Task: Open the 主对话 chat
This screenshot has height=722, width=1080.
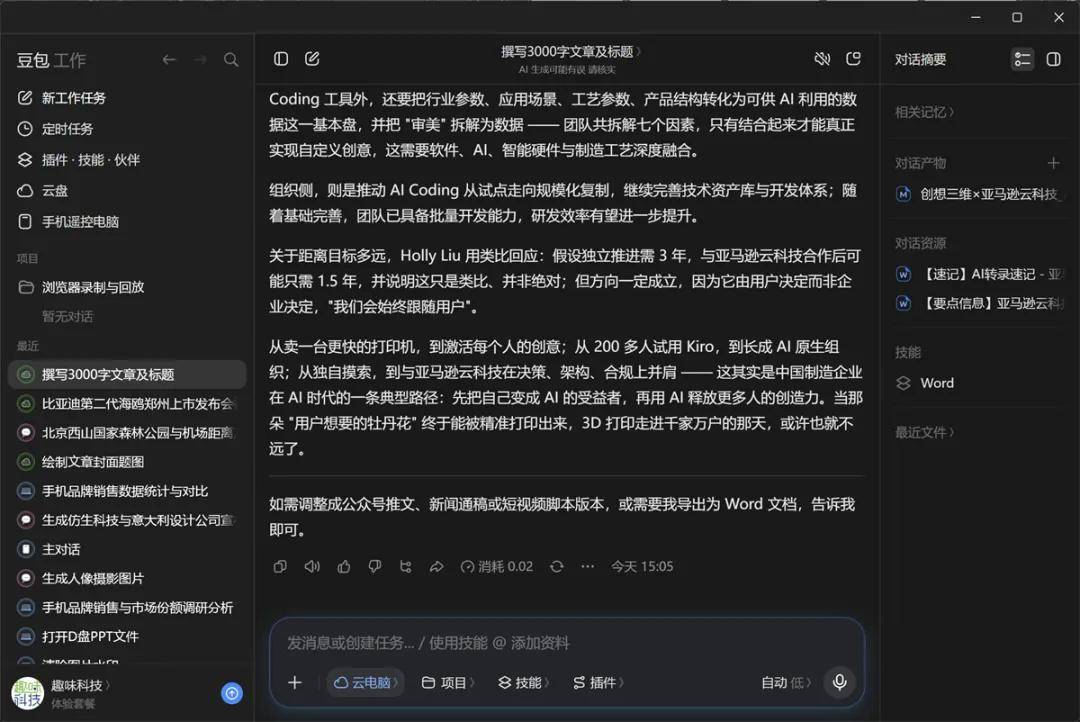Action: 127,549
